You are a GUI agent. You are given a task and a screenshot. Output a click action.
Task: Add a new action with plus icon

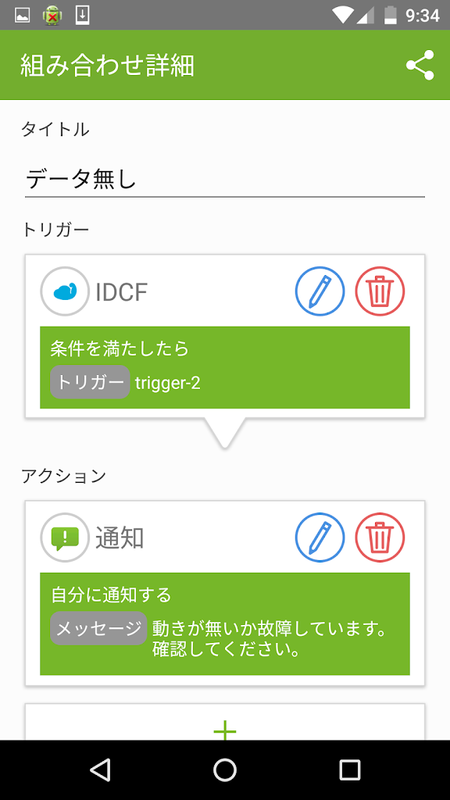pos(225,731)
